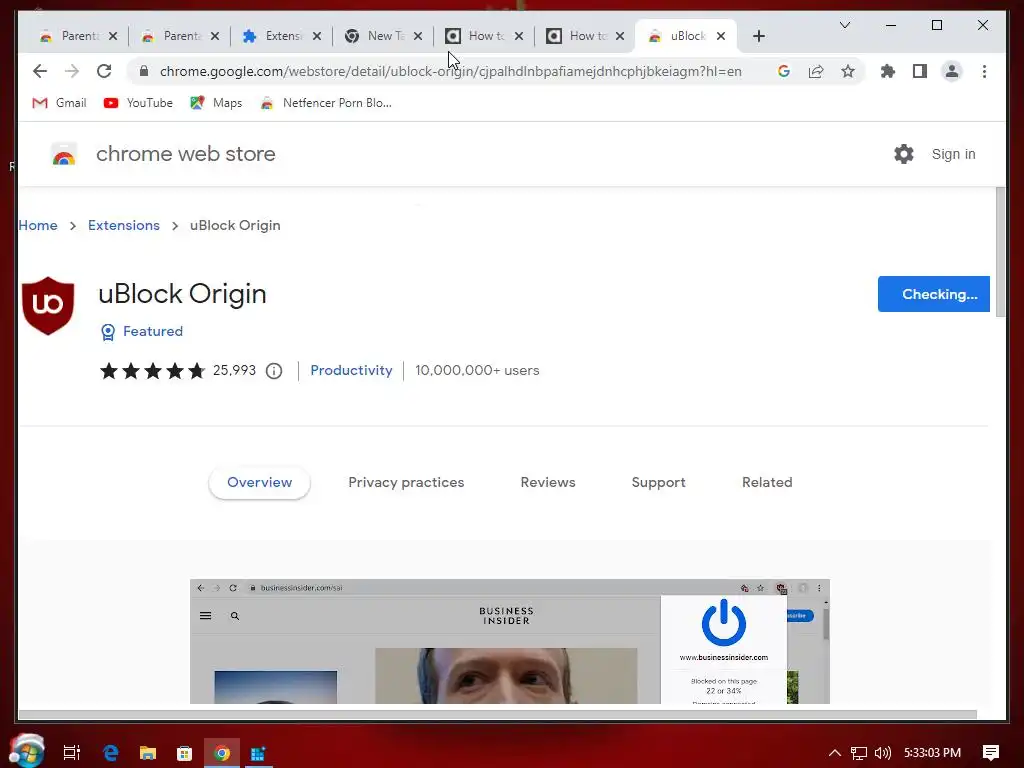Show hidden tray icons chevron
Screen dimensions: 1024x768
click(835, 753)
